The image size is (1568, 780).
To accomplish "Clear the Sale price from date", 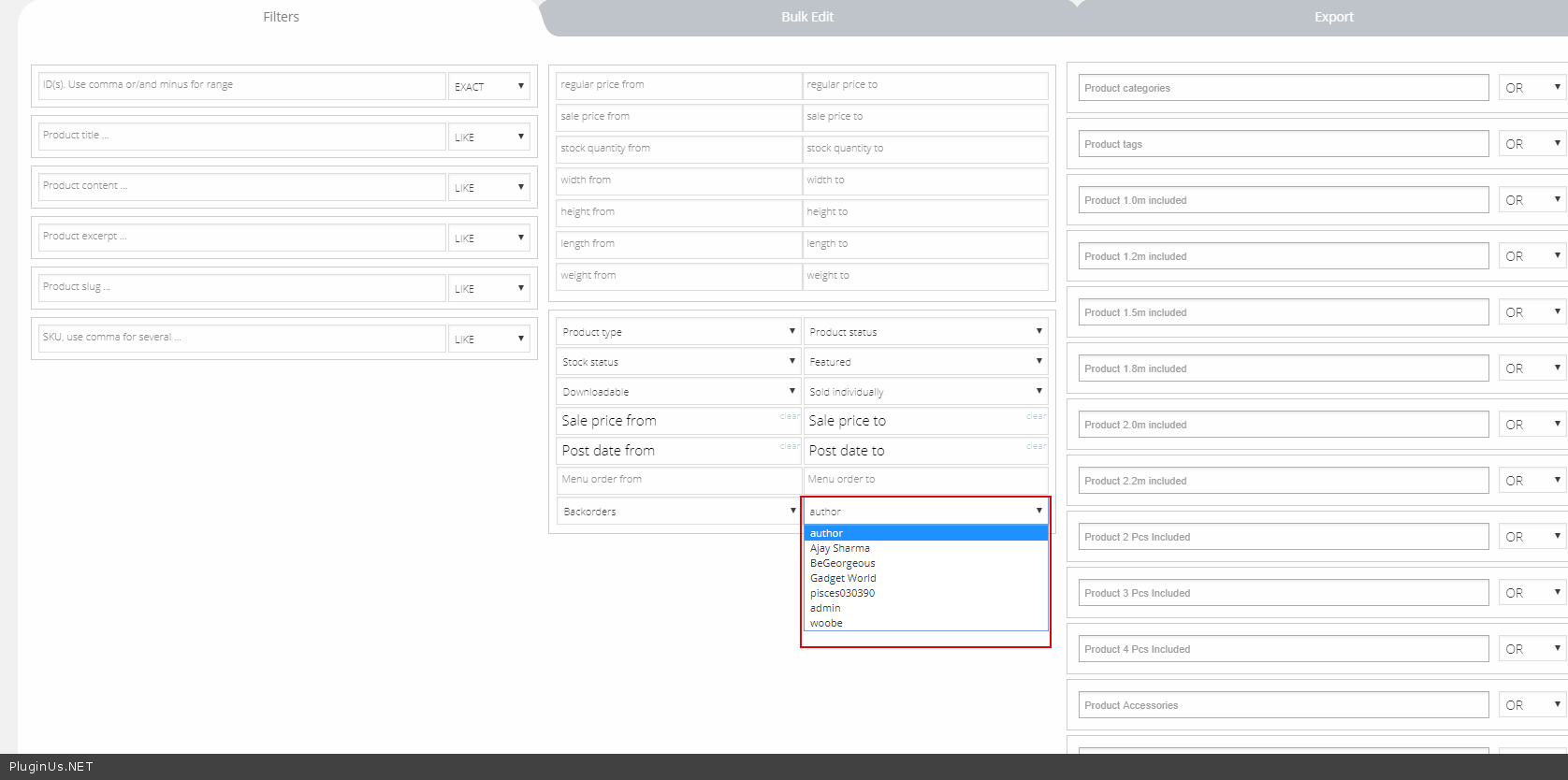I will tap(790, 416).
